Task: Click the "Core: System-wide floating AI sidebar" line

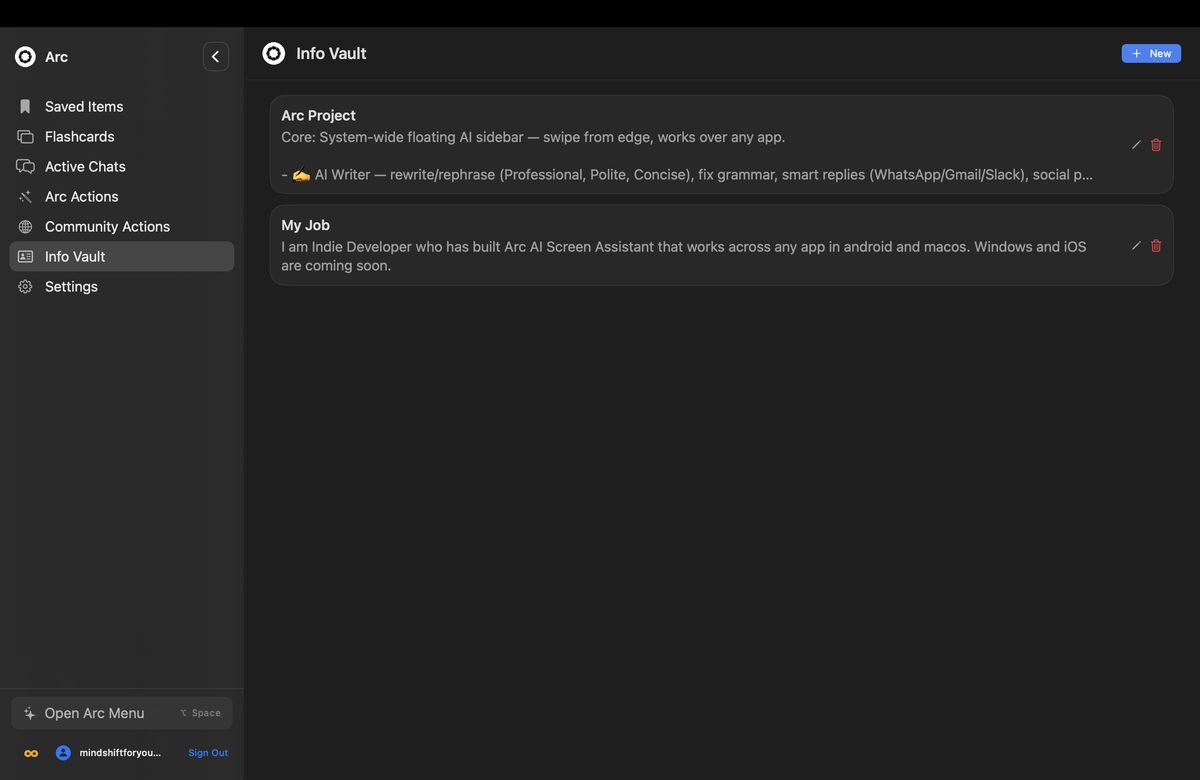Action: [x=533, y=137]
